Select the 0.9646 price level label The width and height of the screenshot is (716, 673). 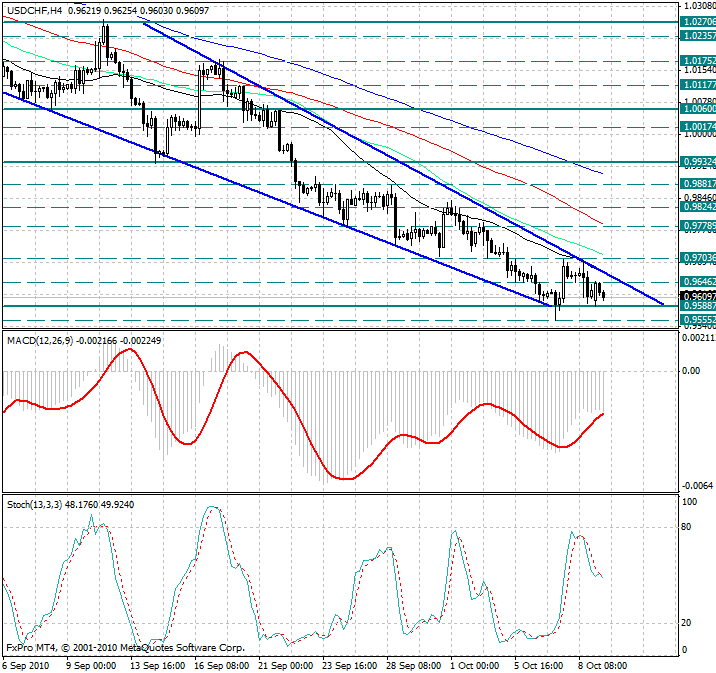(698, 282)
